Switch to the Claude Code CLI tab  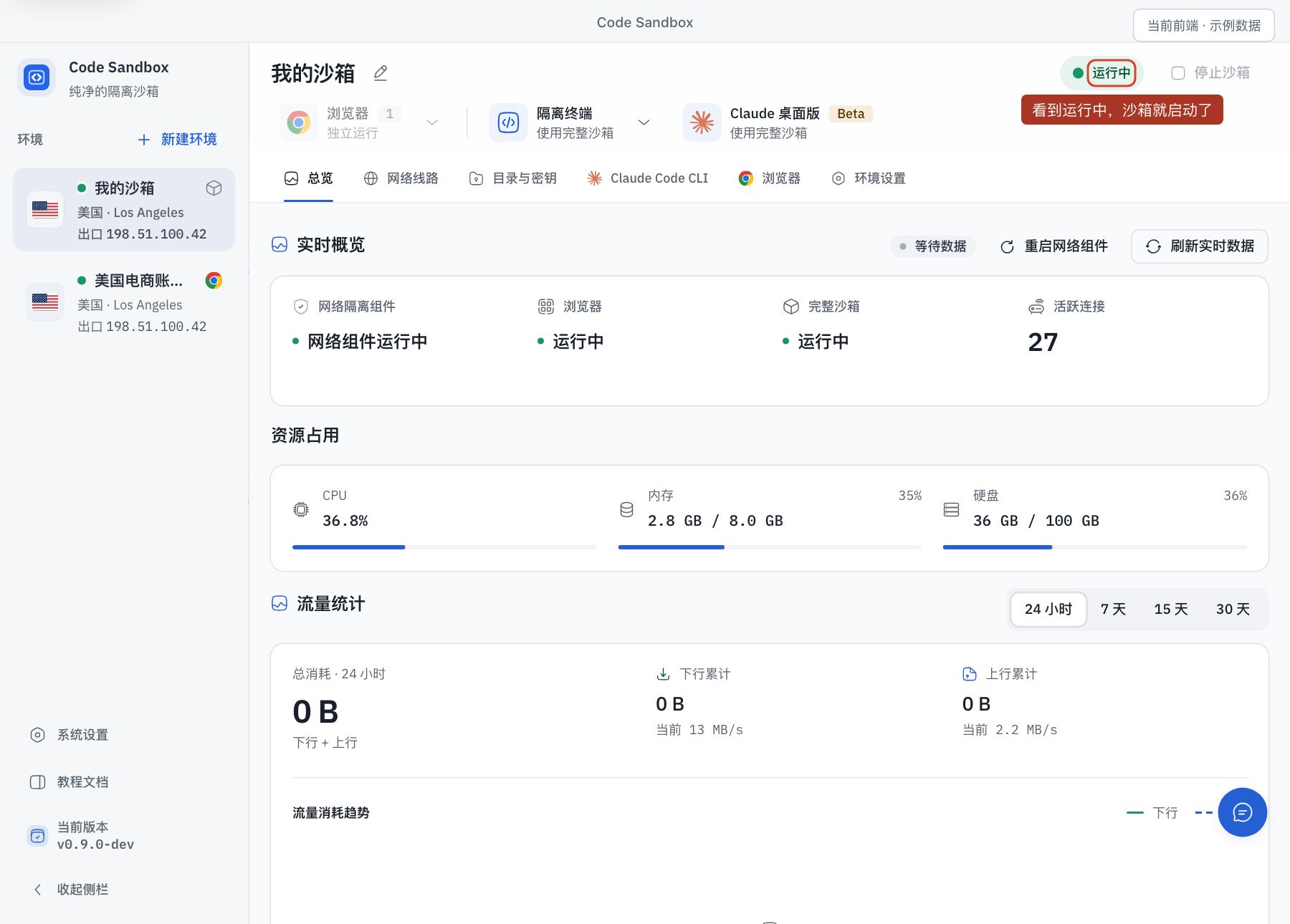pyautogui.click(x=648, y=178)
